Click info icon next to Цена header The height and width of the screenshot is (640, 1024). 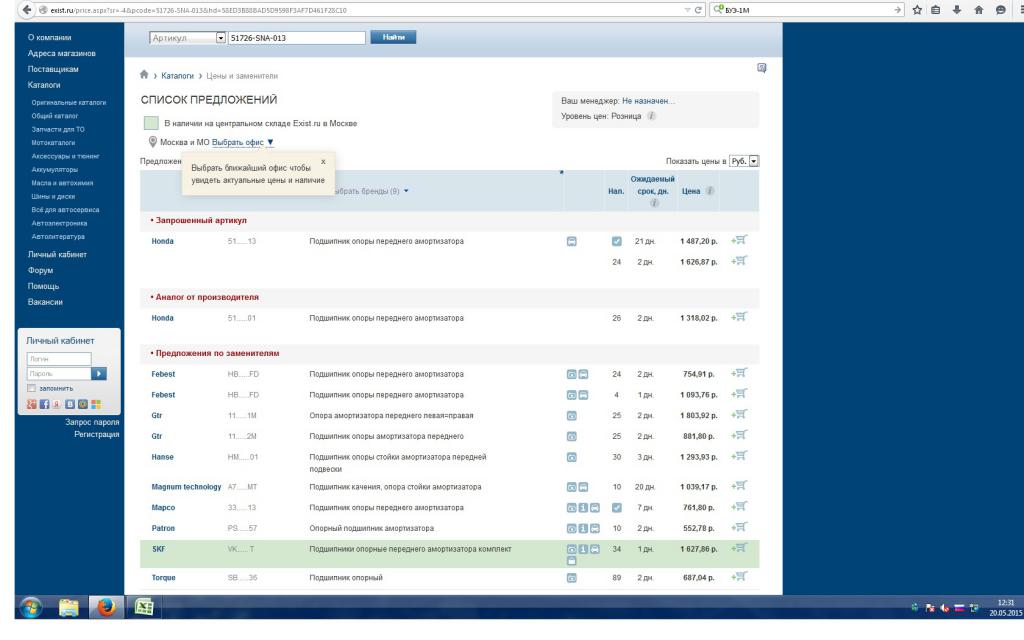coord(710,191)
